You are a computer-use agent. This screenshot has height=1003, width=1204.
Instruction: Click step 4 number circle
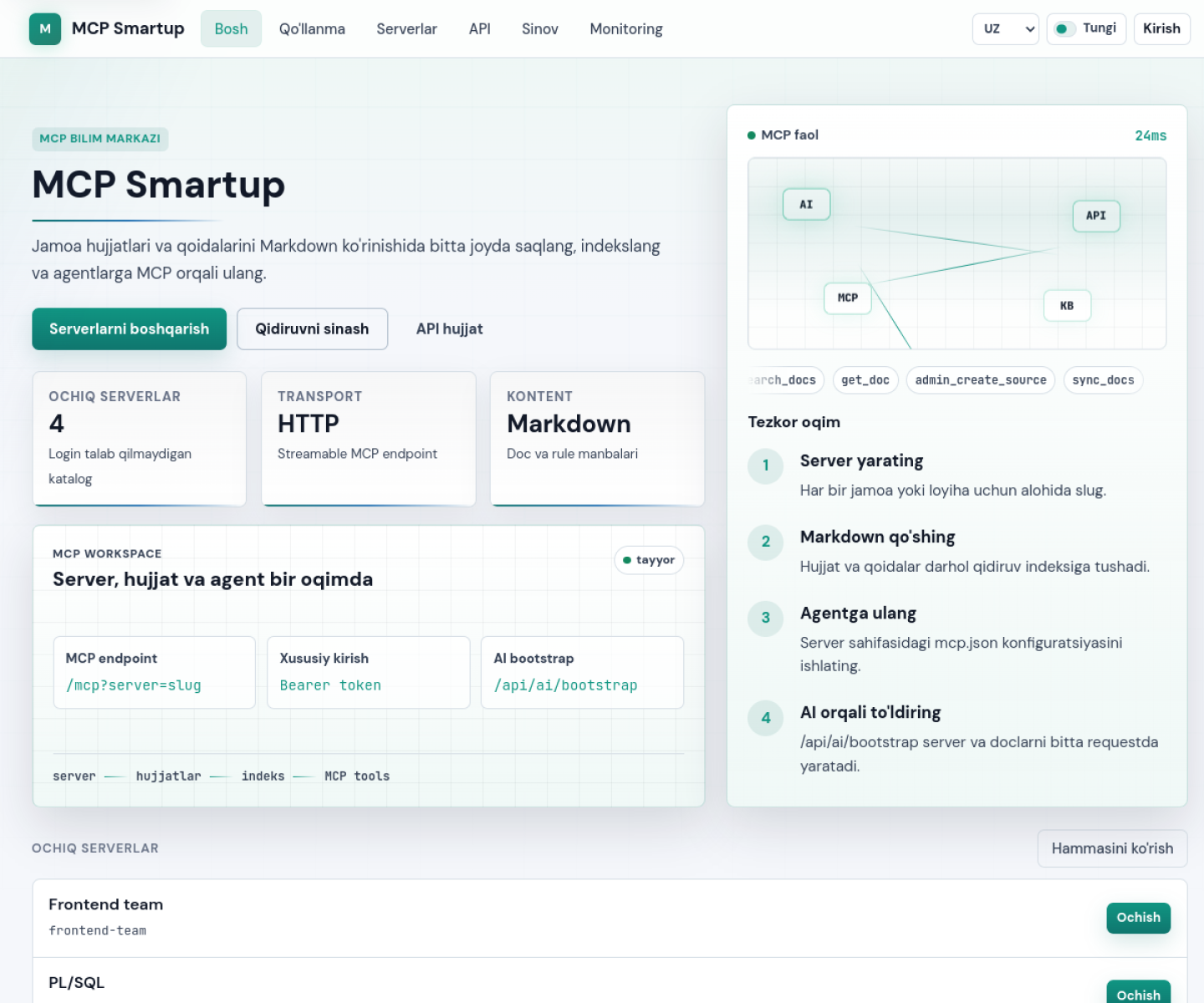coord(765,717)
